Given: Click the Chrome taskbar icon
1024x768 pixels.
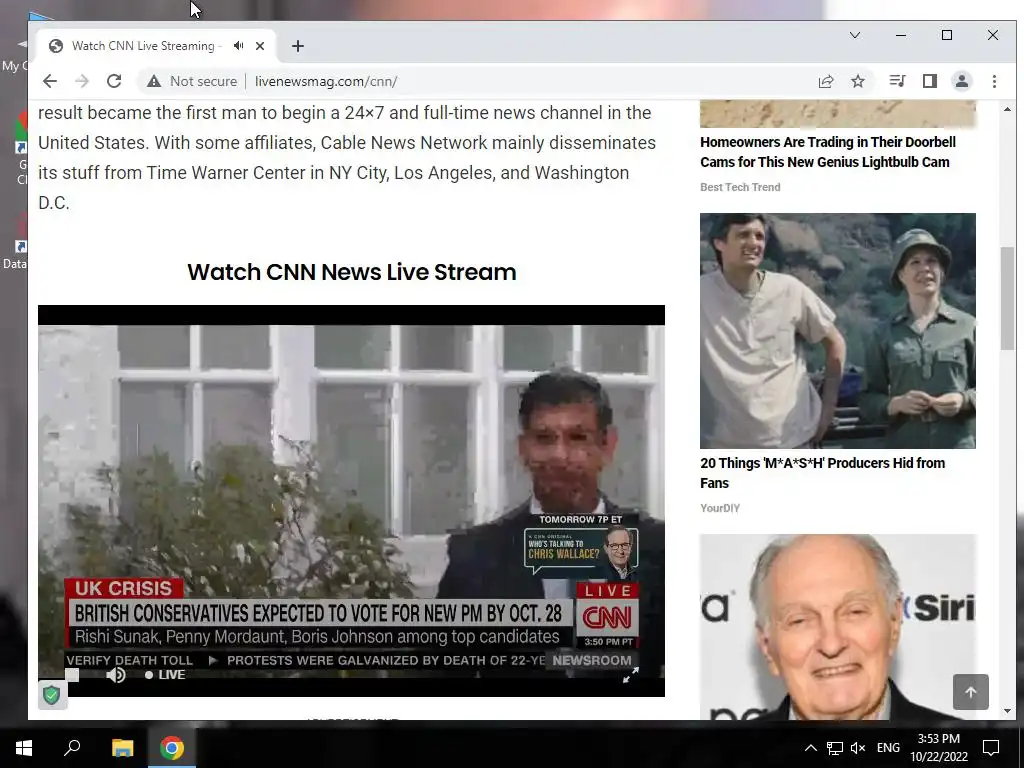Looking at the screenshot, I should click(172, 748).
